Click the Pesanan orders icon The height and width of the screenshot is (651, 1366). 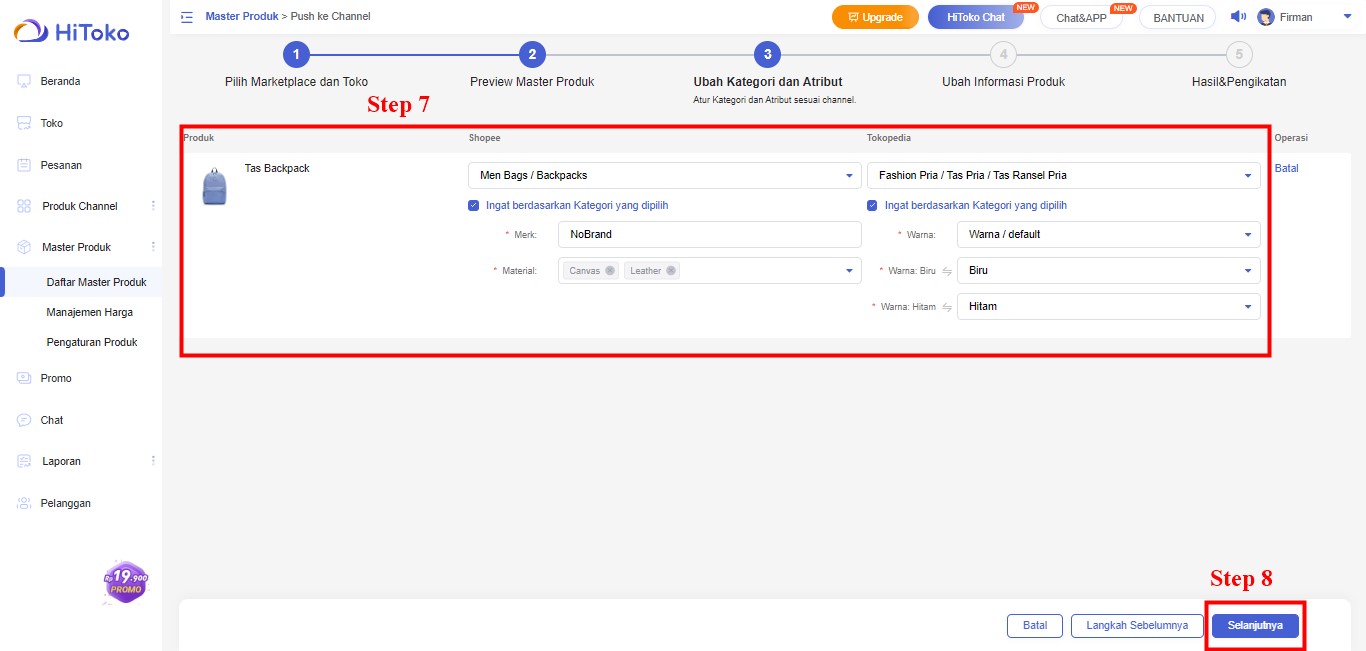tap(24, 165)
